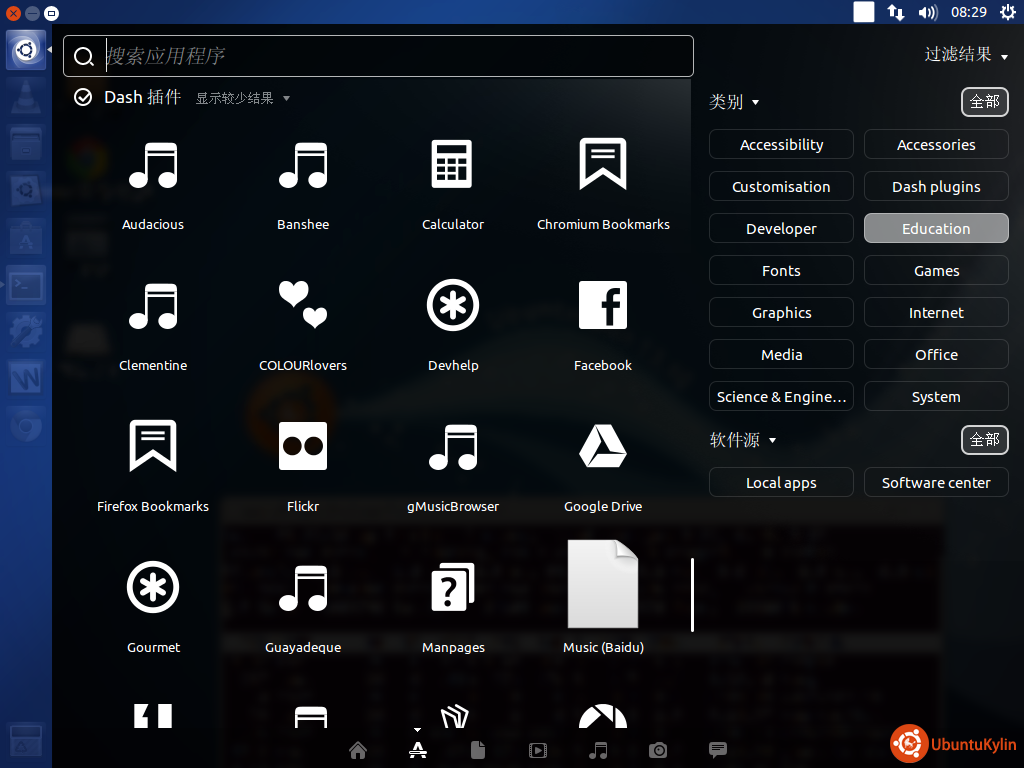Click the Flickr plugin icon

coord(302,446)
